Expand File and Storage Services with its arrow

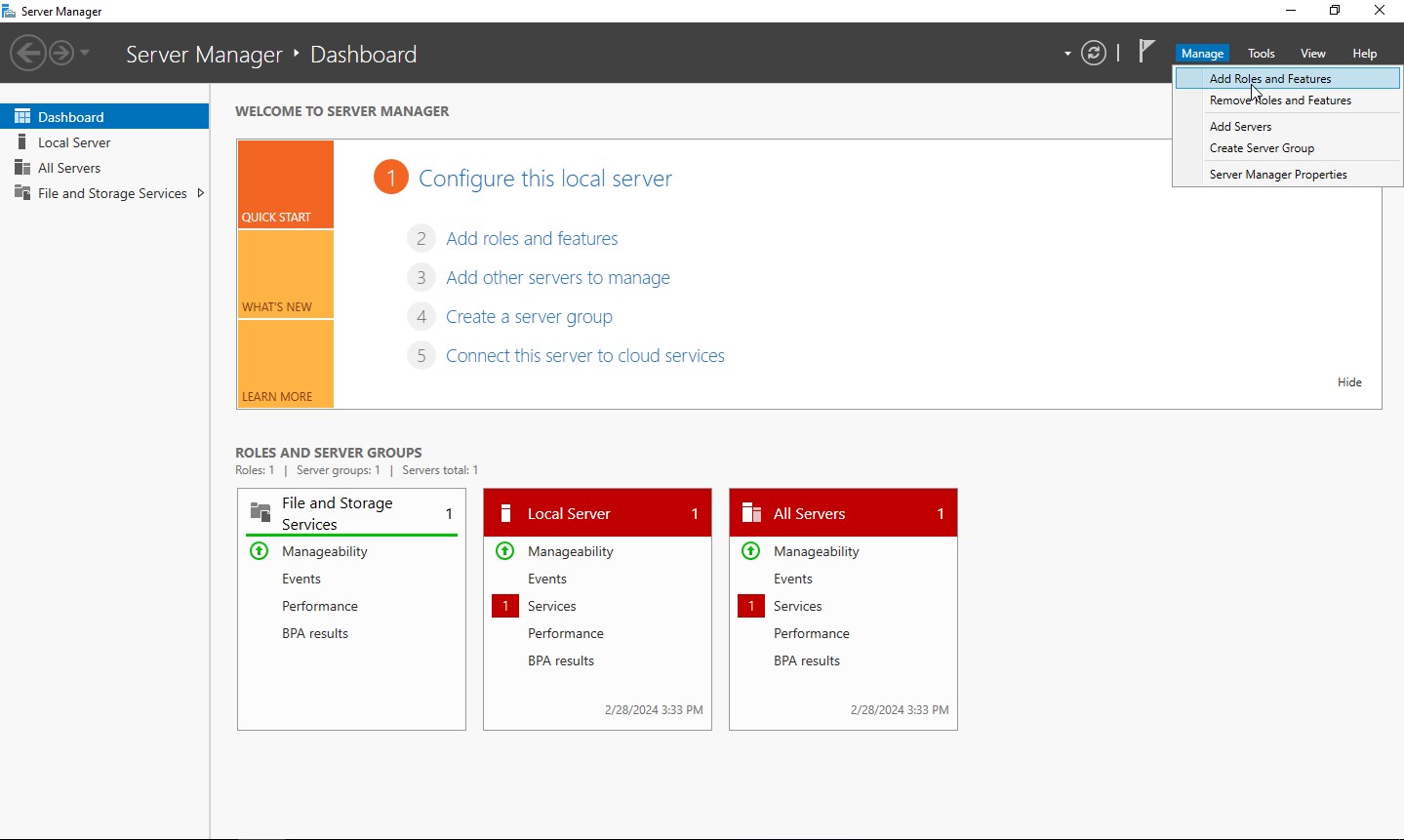pos(201,192)
